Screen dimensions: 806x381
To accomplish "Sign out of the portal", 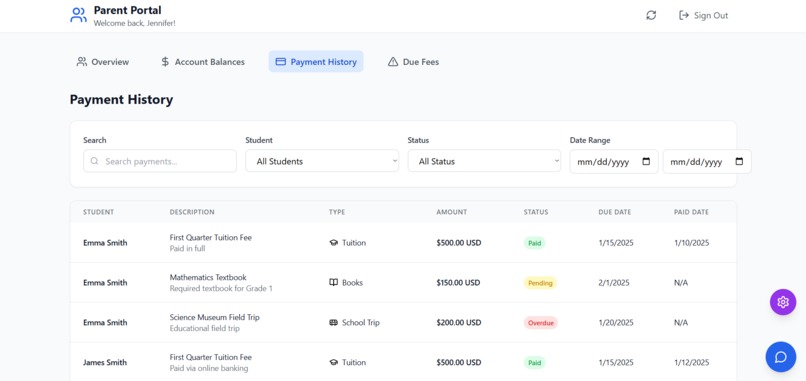I will (x=703, y=15).
